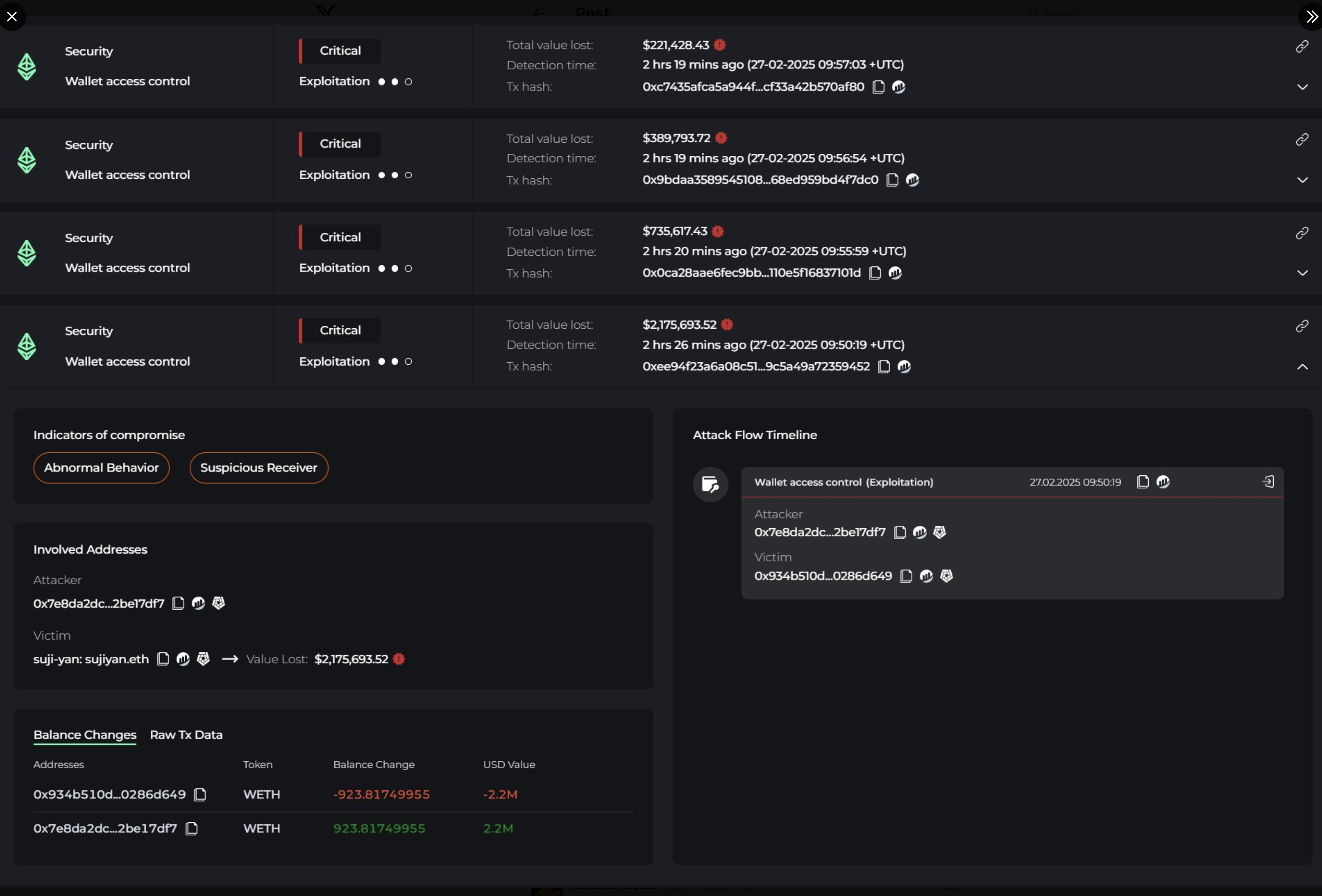Screen dimensions: 1322x896
Task: Copy 0x934b510d address in Balance Changes table
Action: pos(200,794)
